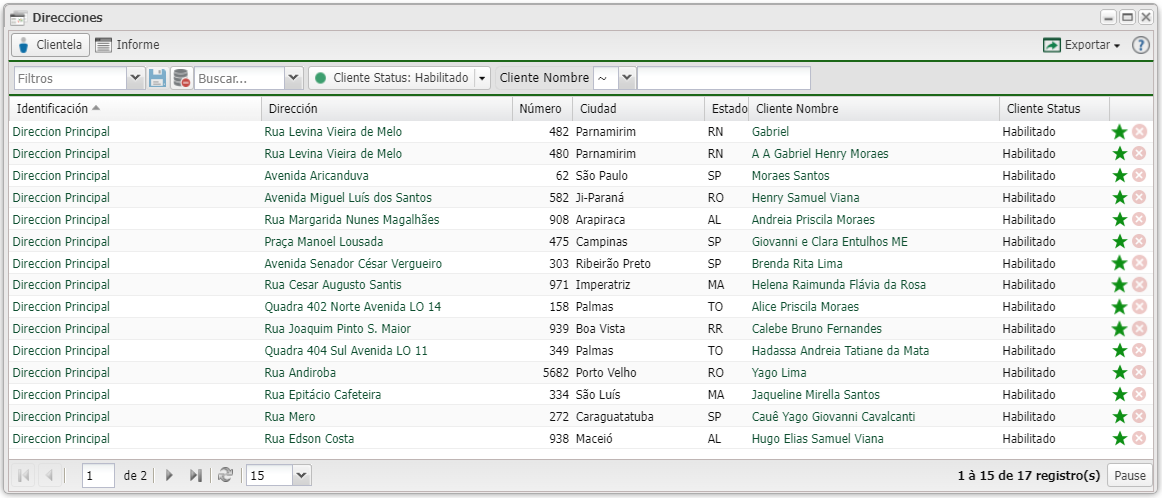This screenshot has width=1162, height=498.
Task: Toggle the Cliente Status Habilitado filter
Action: tap(390, 78)
